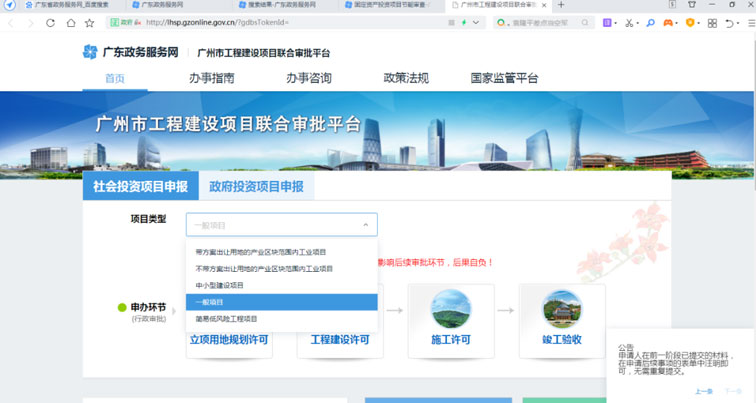This screenshot has height=403, width=756.
Task: Open 施工许可 stage label
Action: coord(451,340)
